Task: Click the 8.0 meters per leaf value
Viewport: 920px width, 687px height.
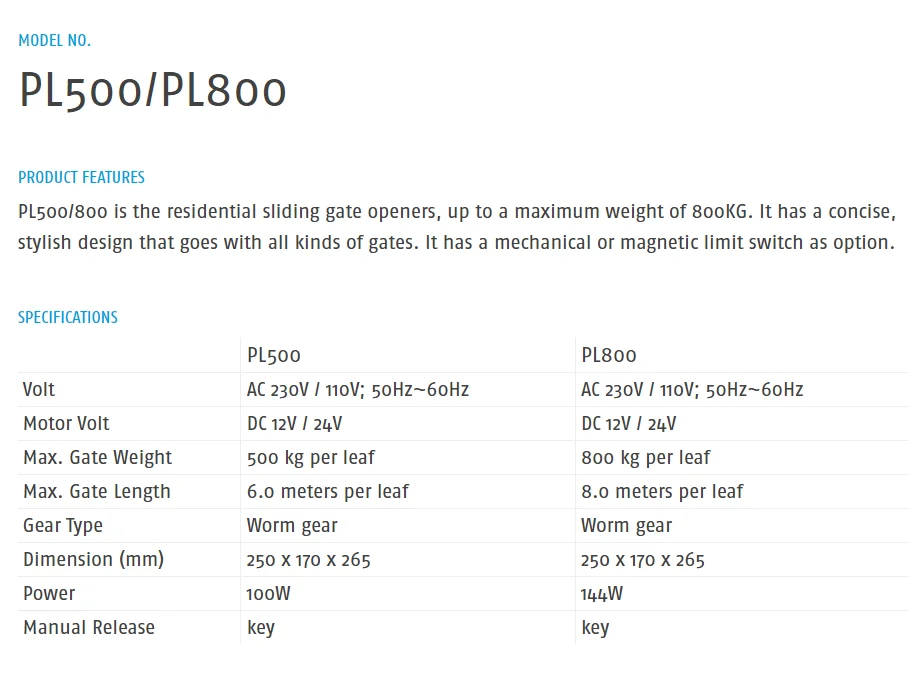Action: pos(662,491)
